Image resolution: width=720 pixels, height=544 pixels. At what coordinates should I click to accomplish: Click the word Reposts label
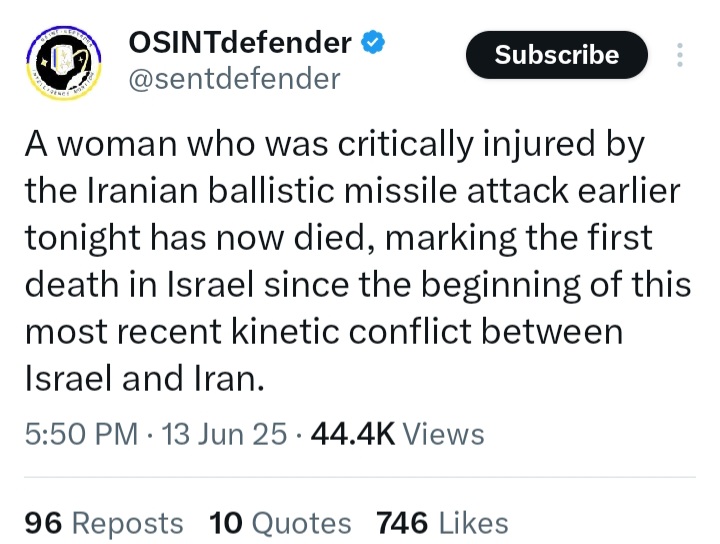(128, 523)
